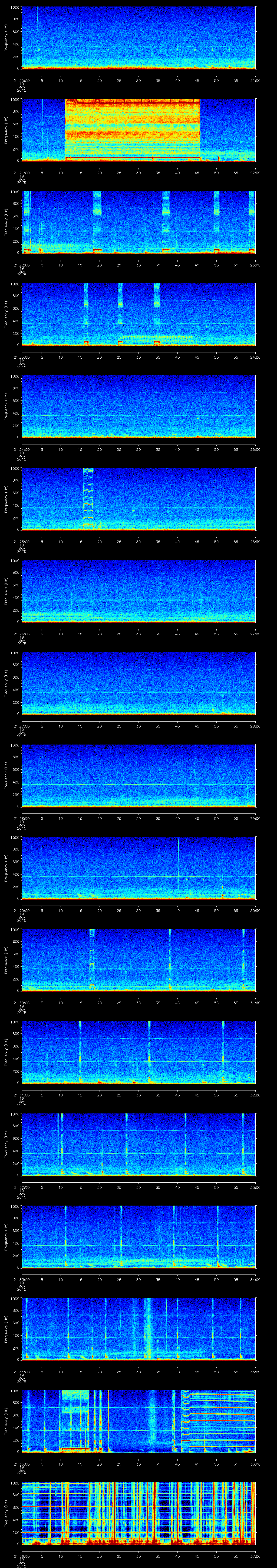Click Frequency (Hz) axis label of the 21:31:00 panel

click(7, 1052)
